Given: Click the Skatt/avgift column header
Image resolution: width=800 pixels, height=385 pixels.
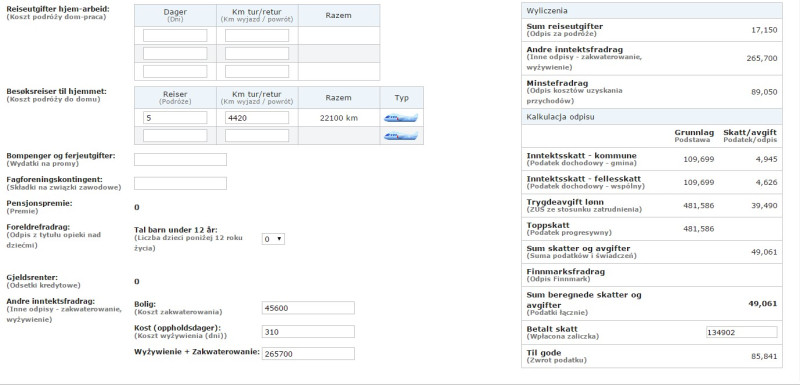Looking at the screenshot, I should pos(750,136).
